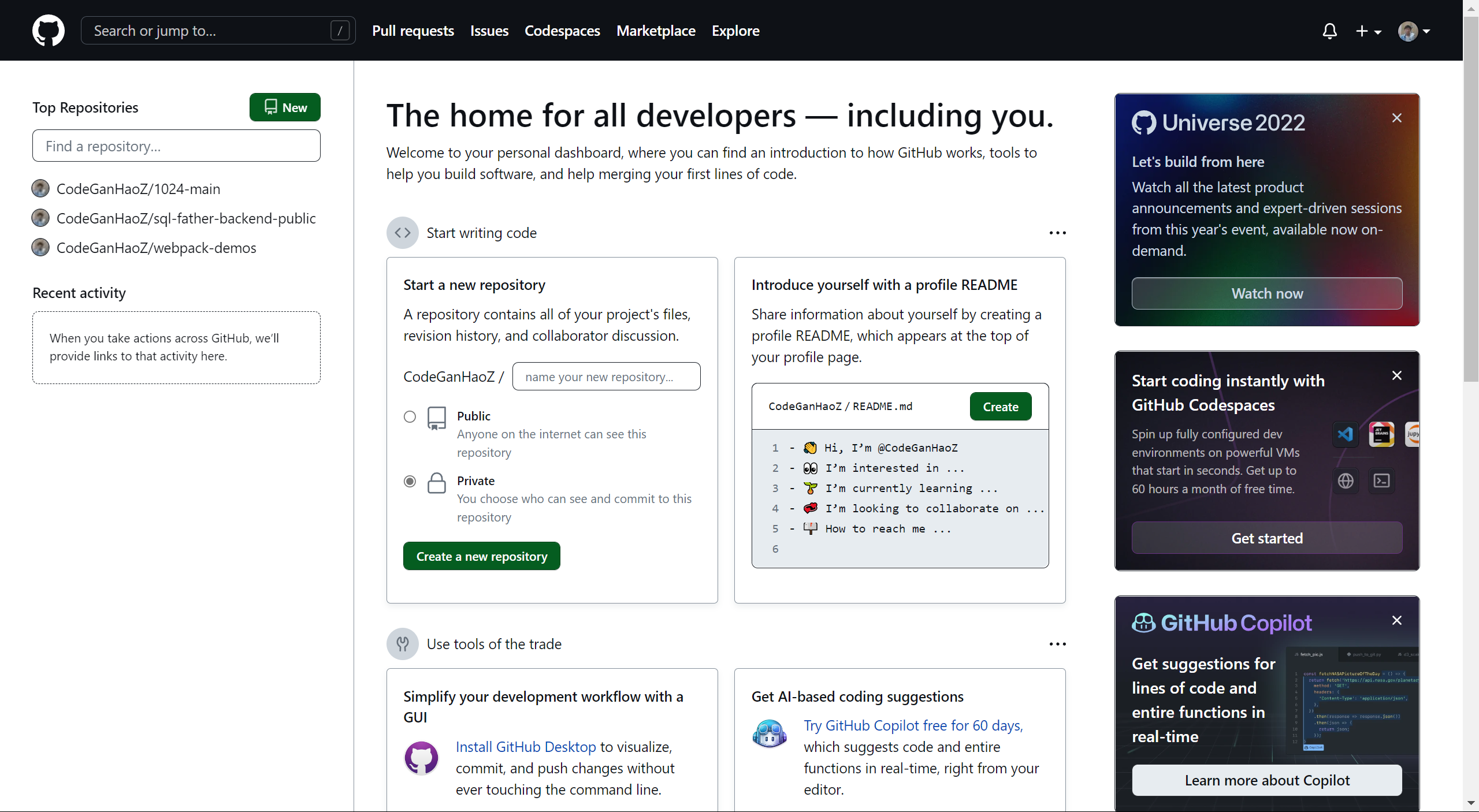Viewport: 1479px width, 812px height.
Task: Open the Start writing code options menu
Action: (1057, 233)
